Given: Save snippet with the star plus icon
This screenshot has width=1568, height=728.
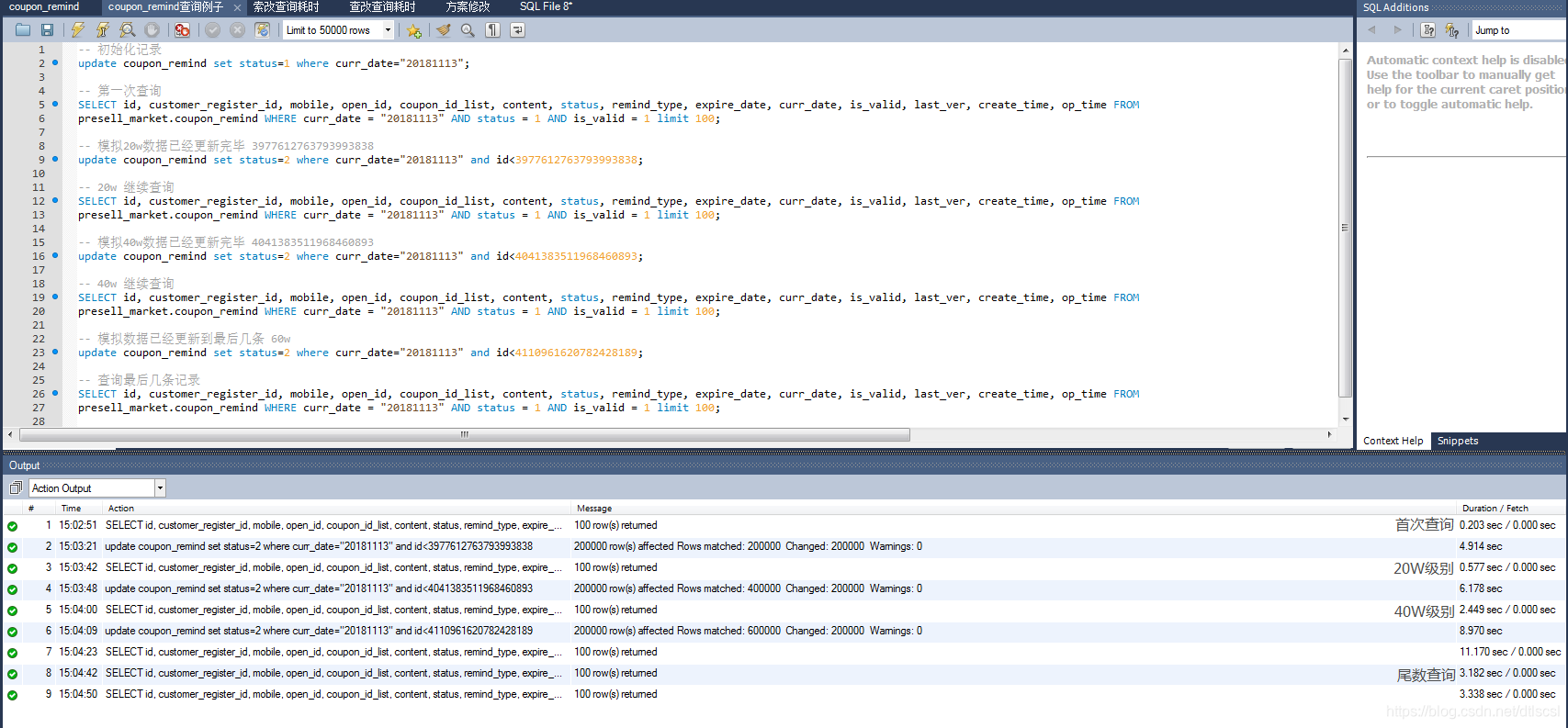Looking at the screenshot, I should [414, 30].
